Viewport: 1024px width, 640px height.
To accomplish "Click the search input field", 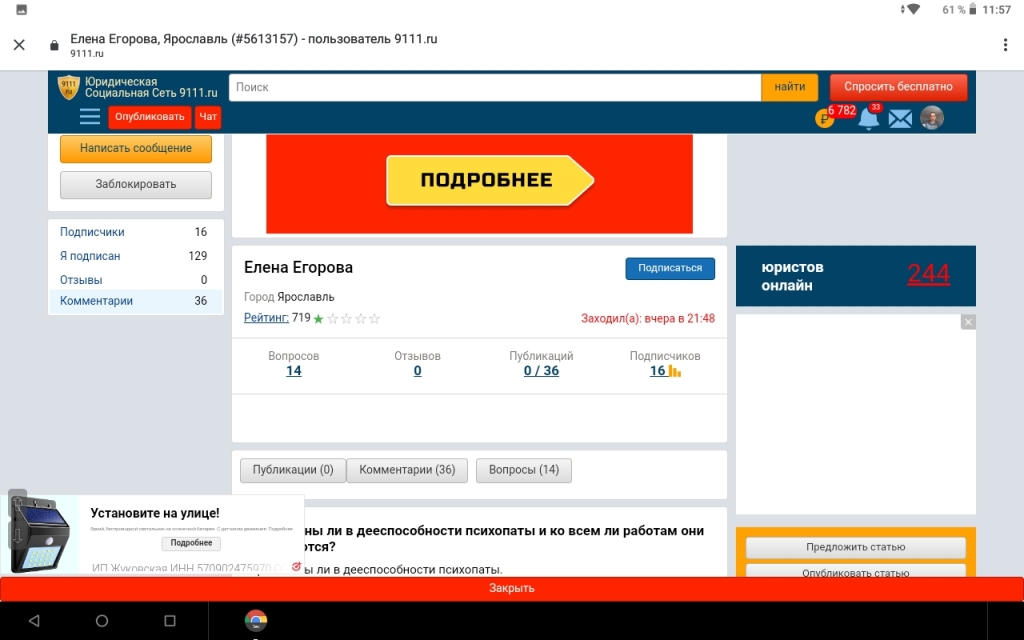I will [495, 87].
